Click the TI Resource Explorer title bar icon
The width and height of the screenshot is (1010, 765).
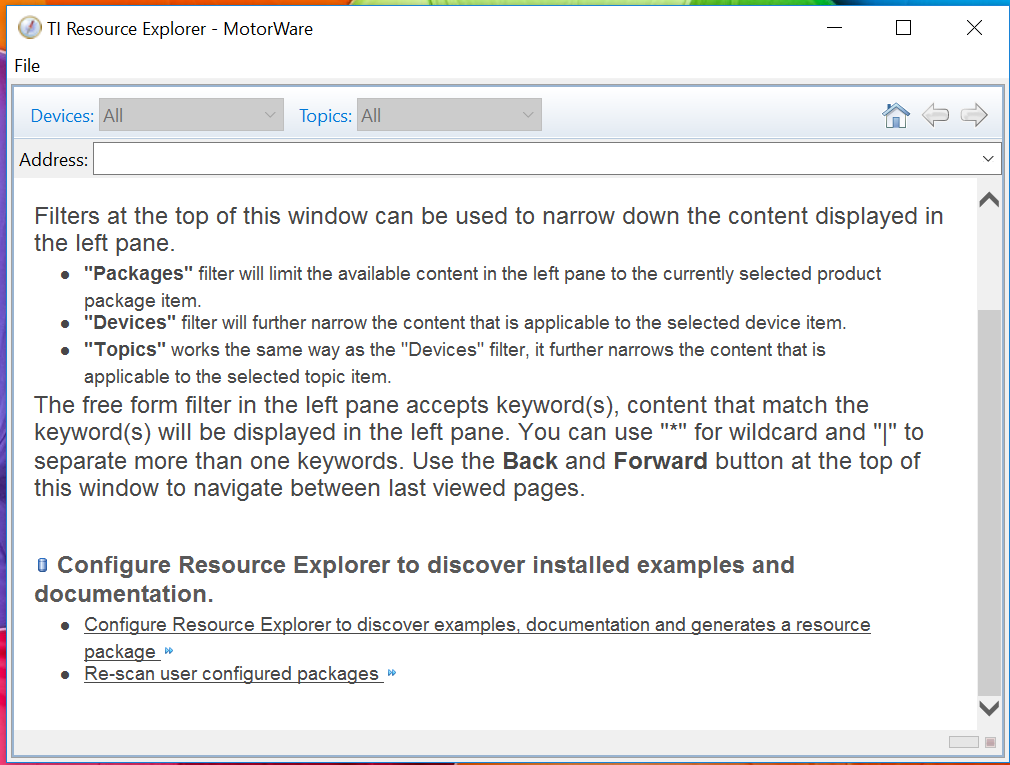point(30,28)
